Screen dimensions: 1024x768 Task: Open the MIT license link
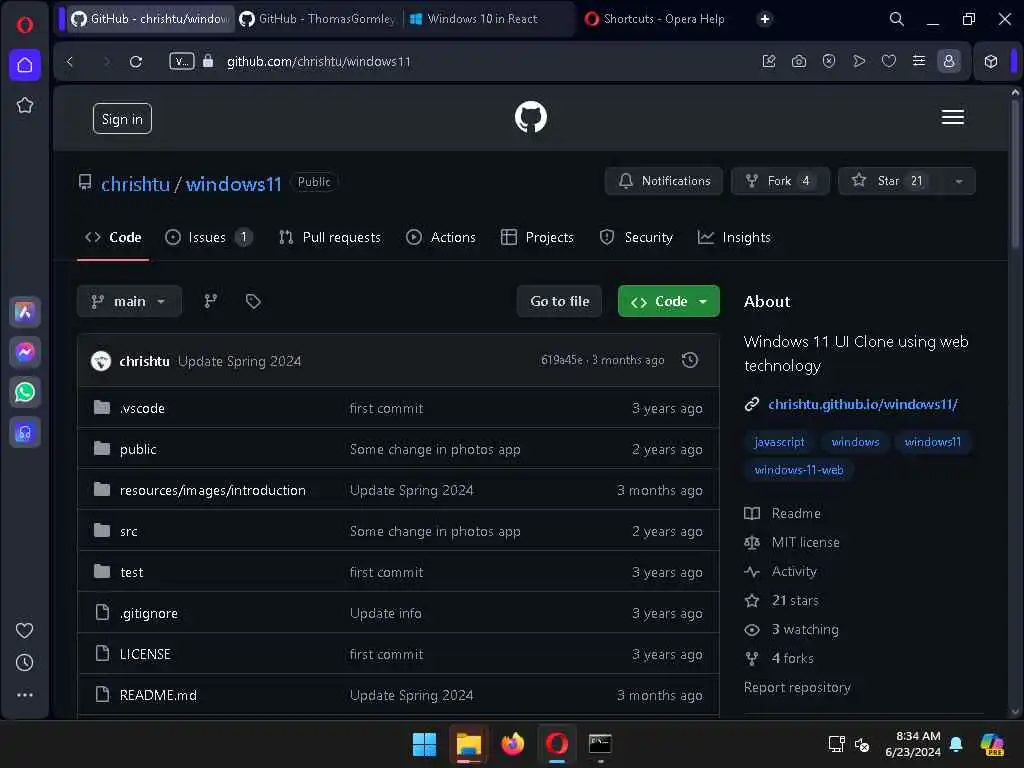(805, 542)
